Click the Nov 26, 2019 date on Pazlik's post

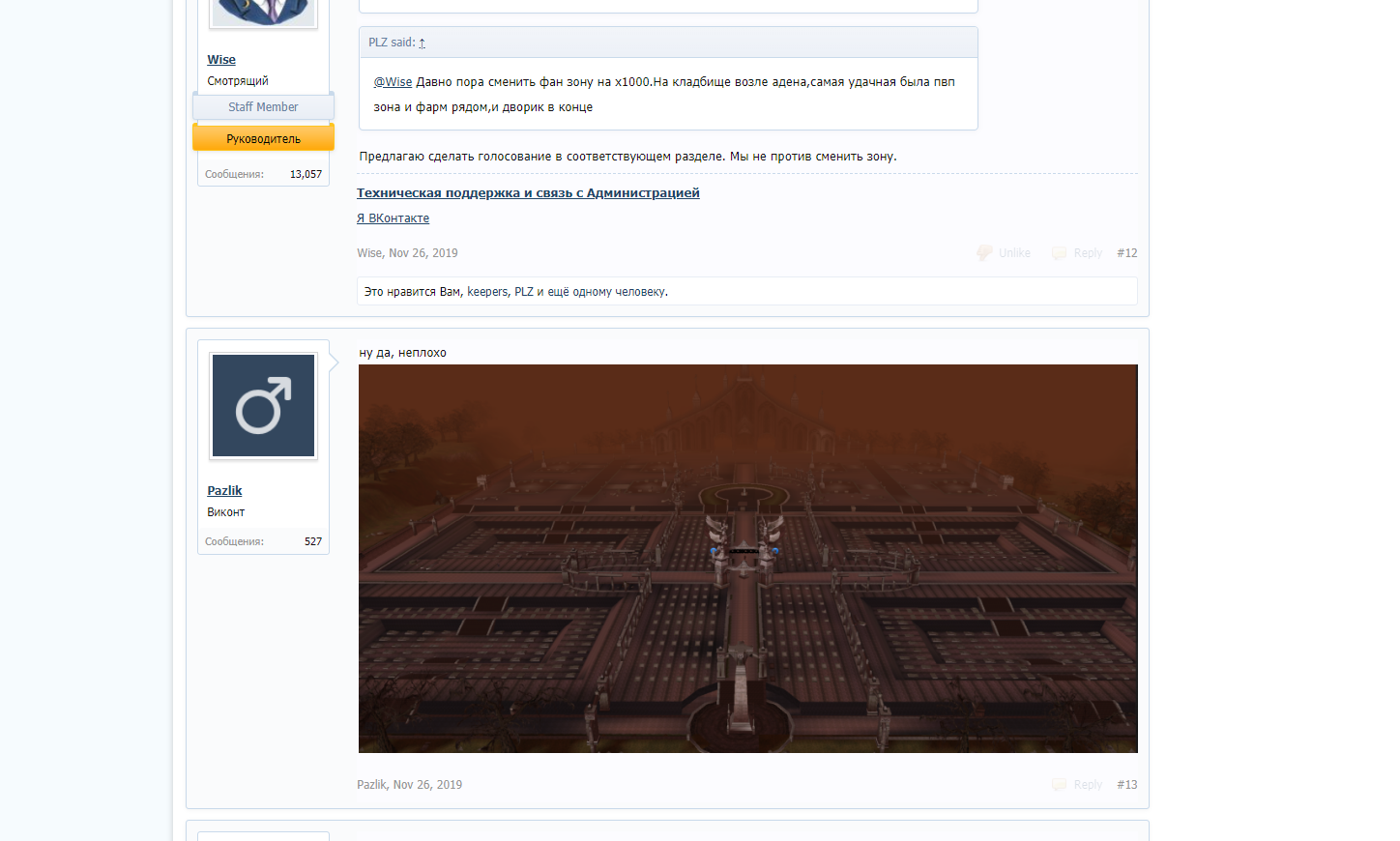click(427, 785)
